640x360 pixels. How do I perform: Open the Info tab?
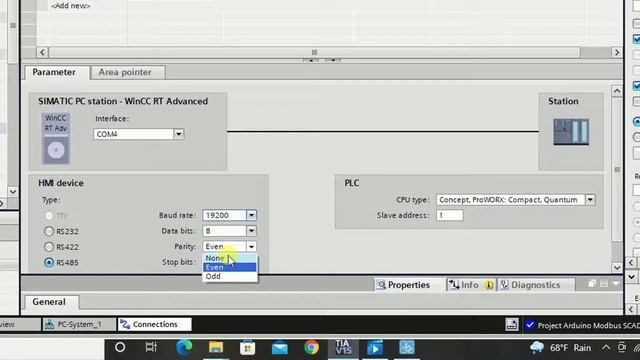[471, 285]
